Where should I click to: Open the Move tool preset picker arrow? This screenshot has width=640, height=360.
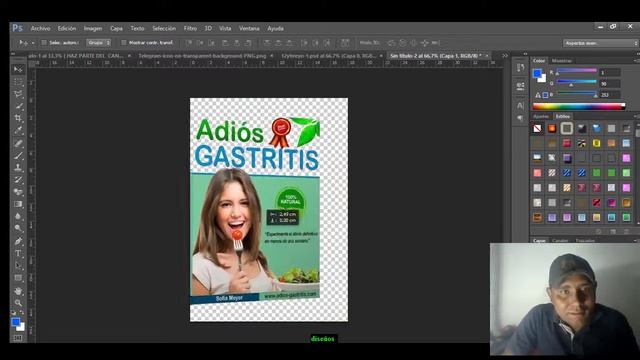[x=33, y=43]
